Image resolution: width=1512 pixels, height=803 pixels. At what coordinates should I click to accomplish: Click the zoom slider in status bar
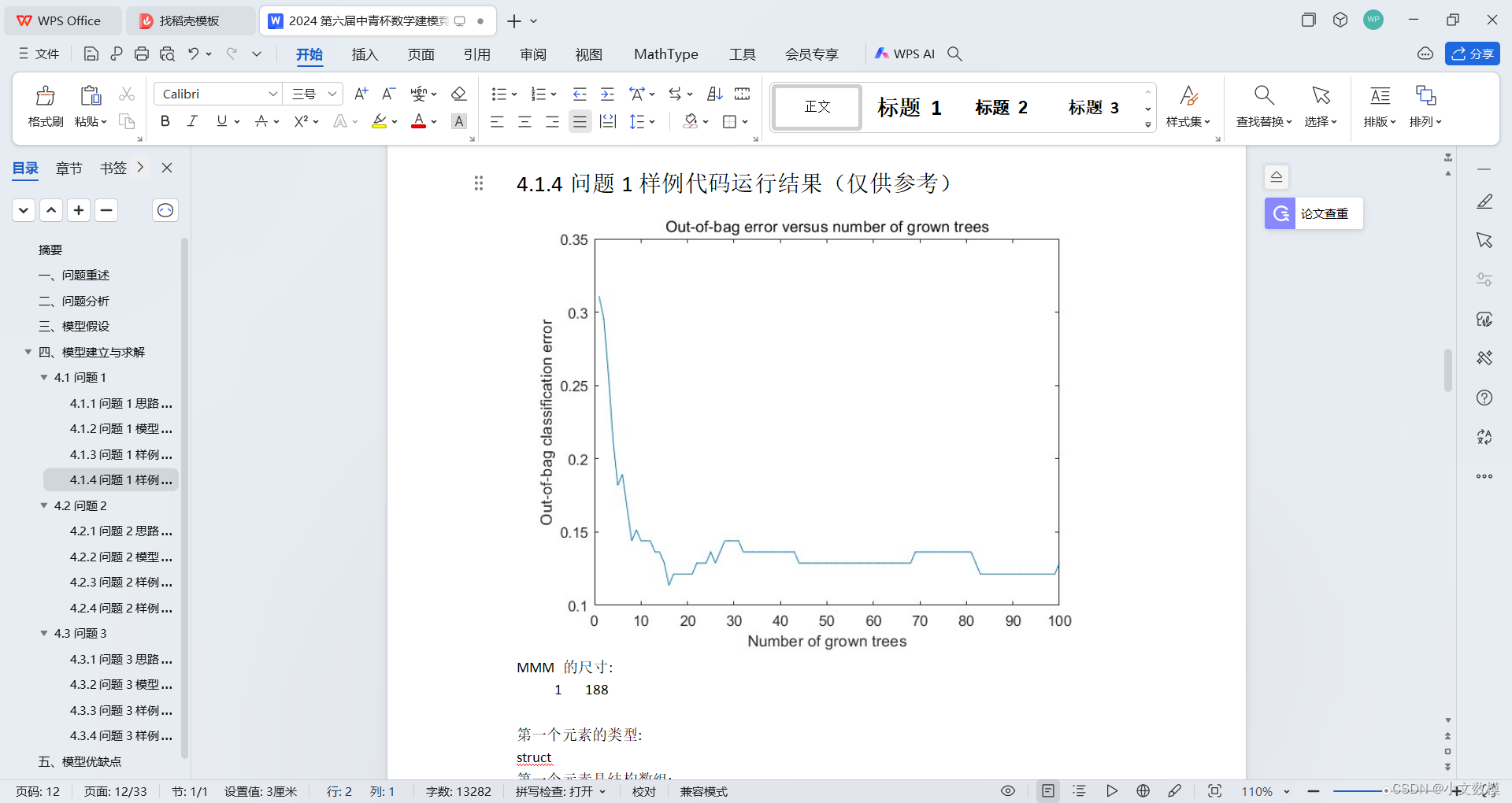pos(1386,791)
